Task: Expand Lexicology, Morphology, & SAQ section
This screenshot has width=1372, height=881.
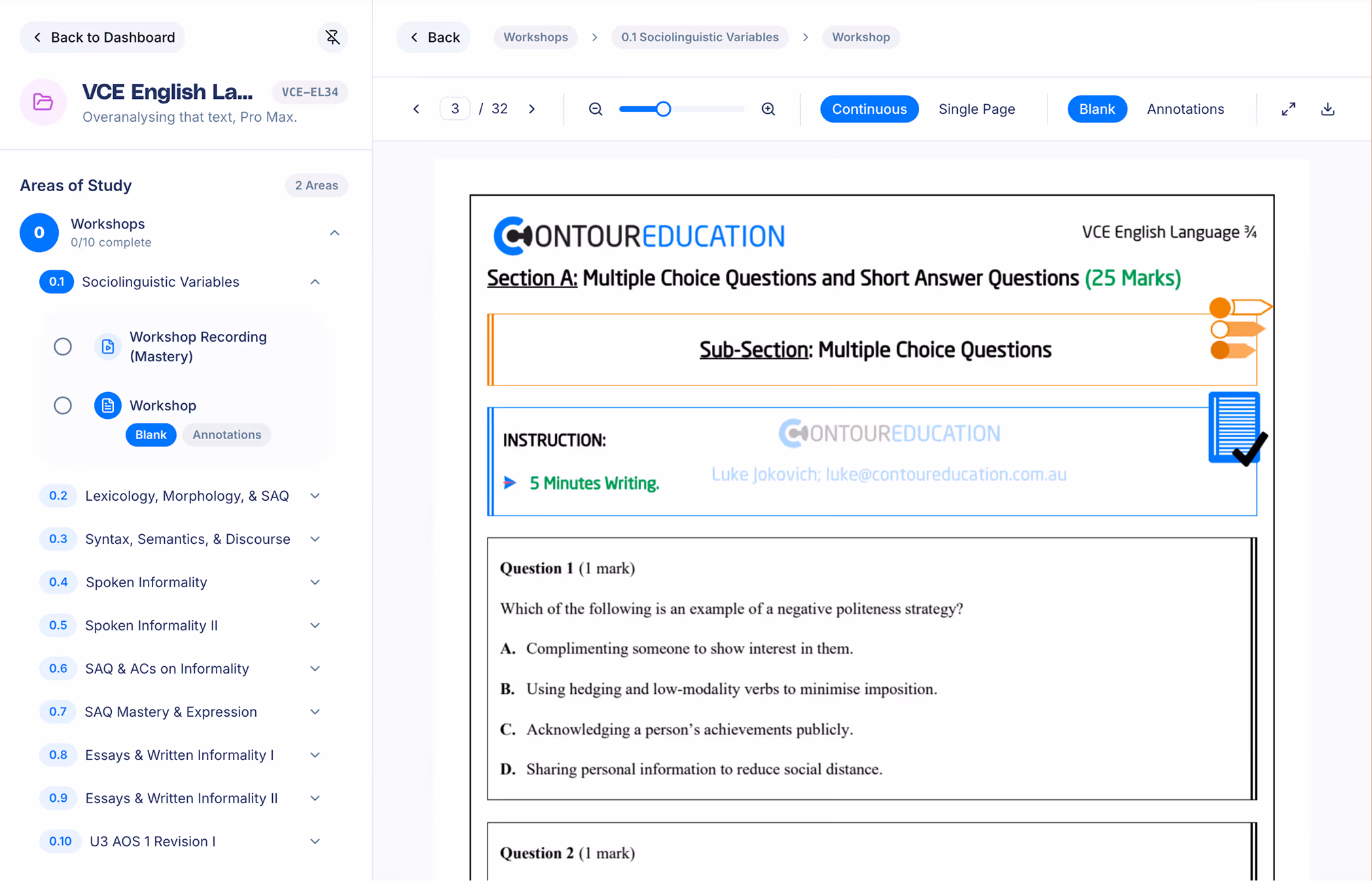Action: pyautogui.click(x=315, y=495)
